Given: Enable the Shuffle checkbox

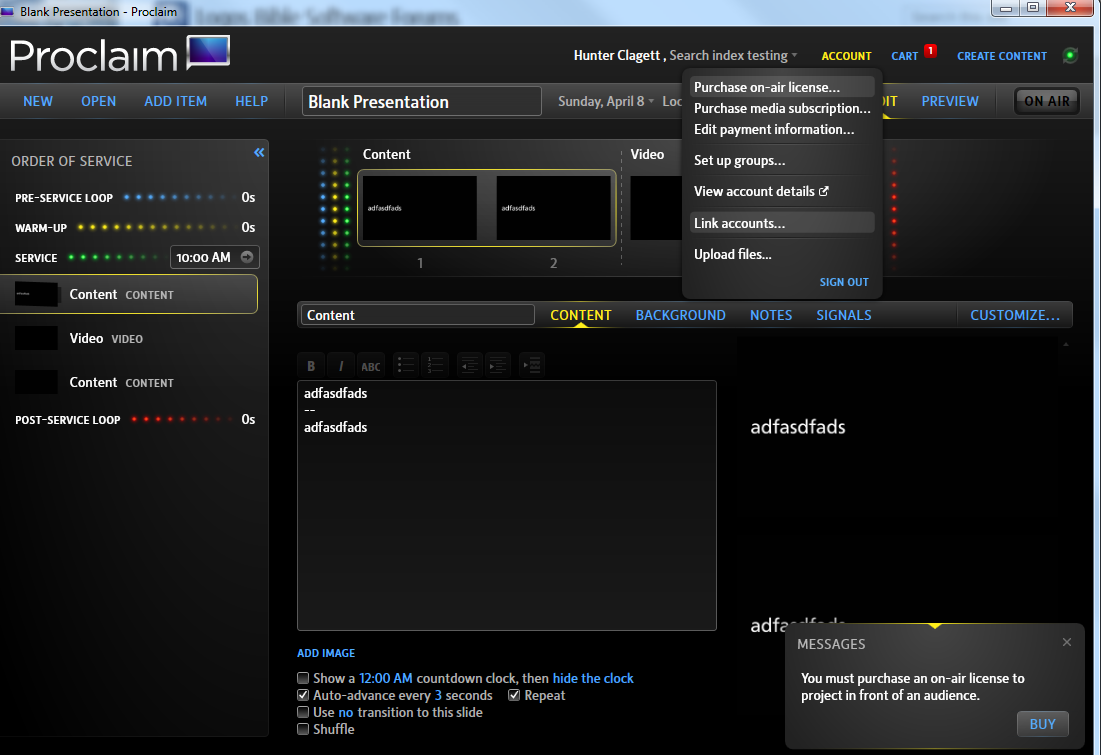Looking at the screenshot, I should click(x=303, y=728).
